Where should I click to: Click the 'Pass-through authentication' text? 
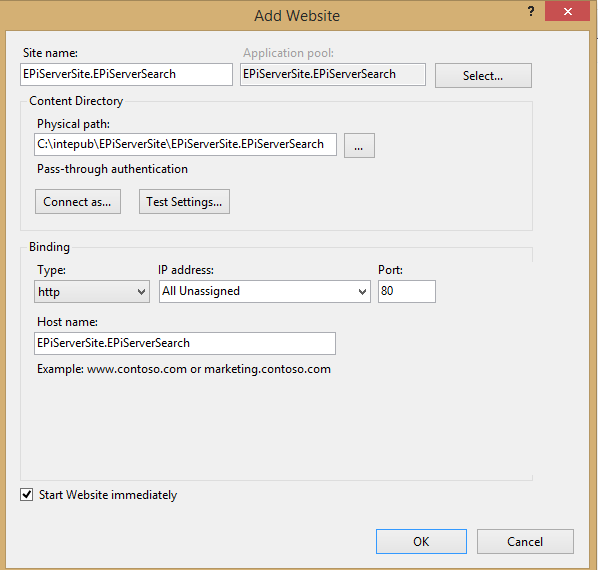112,169
